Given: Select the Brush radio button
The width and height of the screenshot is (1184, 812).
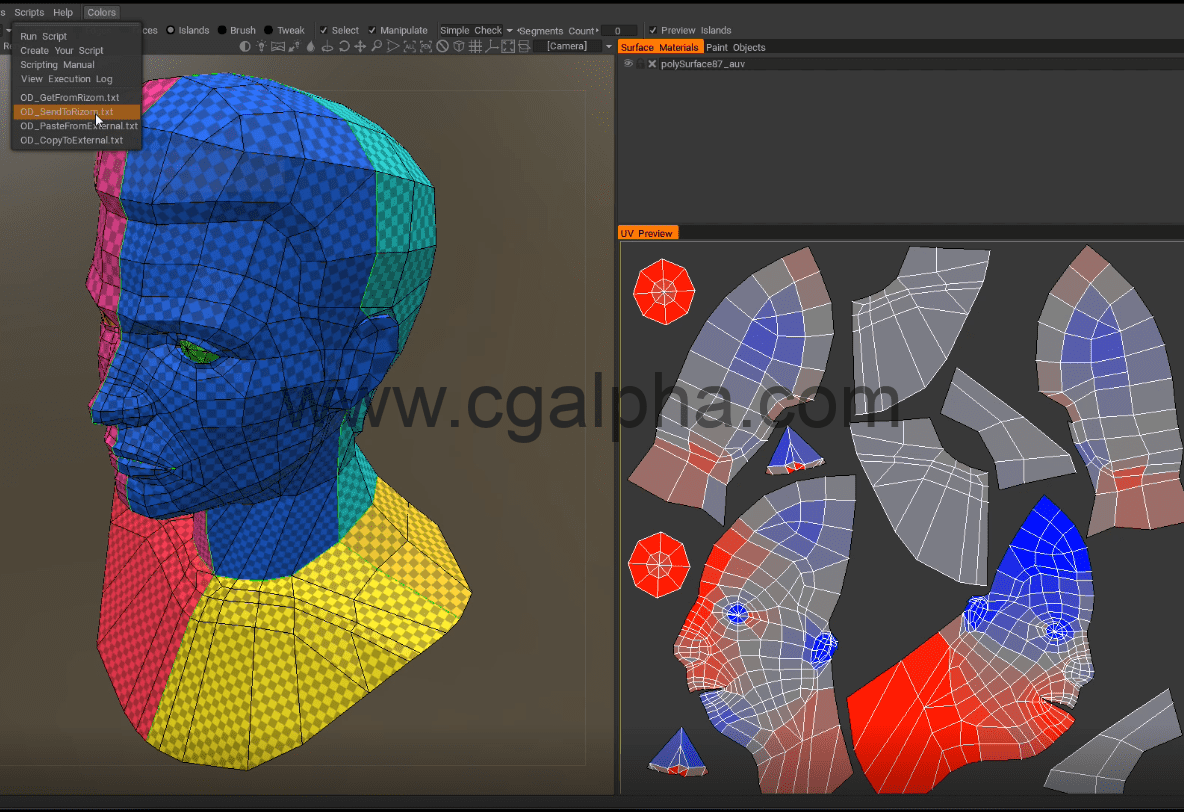Looking at the screenshot, I should point(222,30).
